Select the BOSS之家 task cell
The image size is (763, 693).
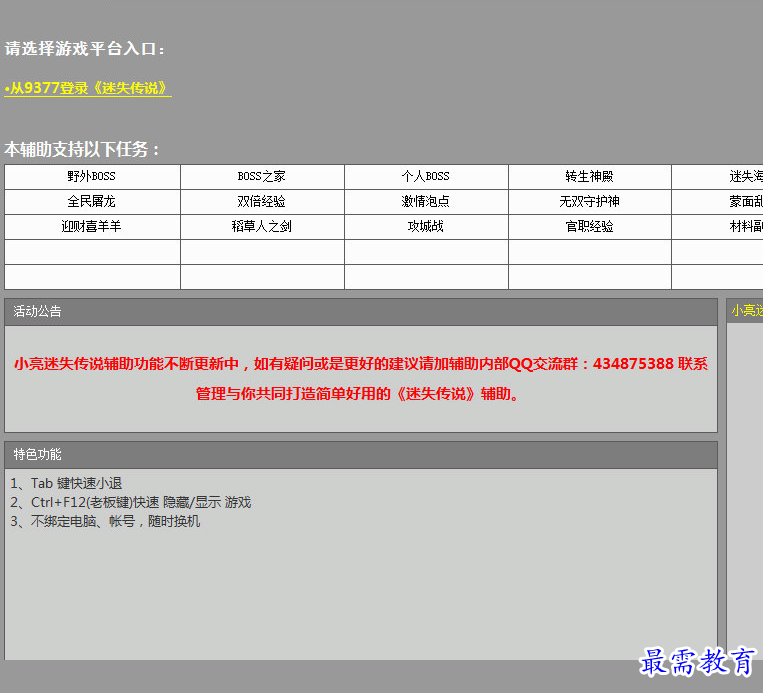point(262,177)
